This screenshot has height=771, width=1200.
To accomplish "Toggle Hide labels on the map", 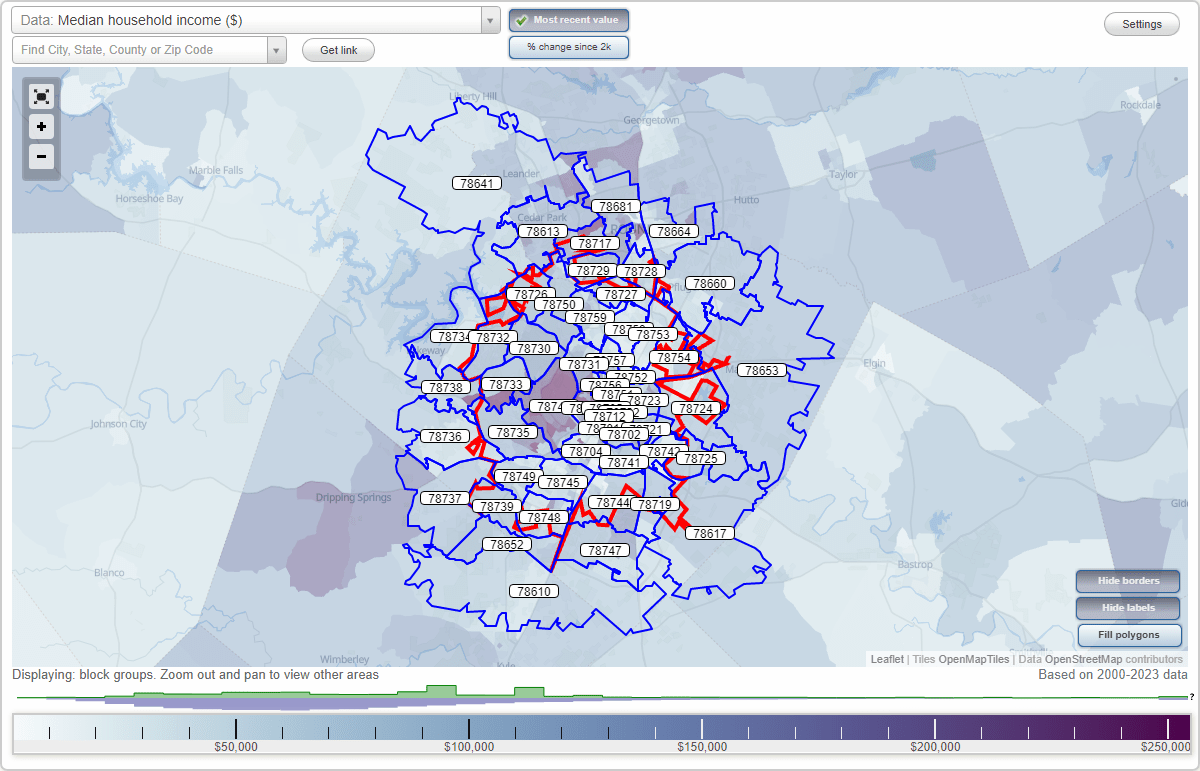I will [x=1129, y=608].
